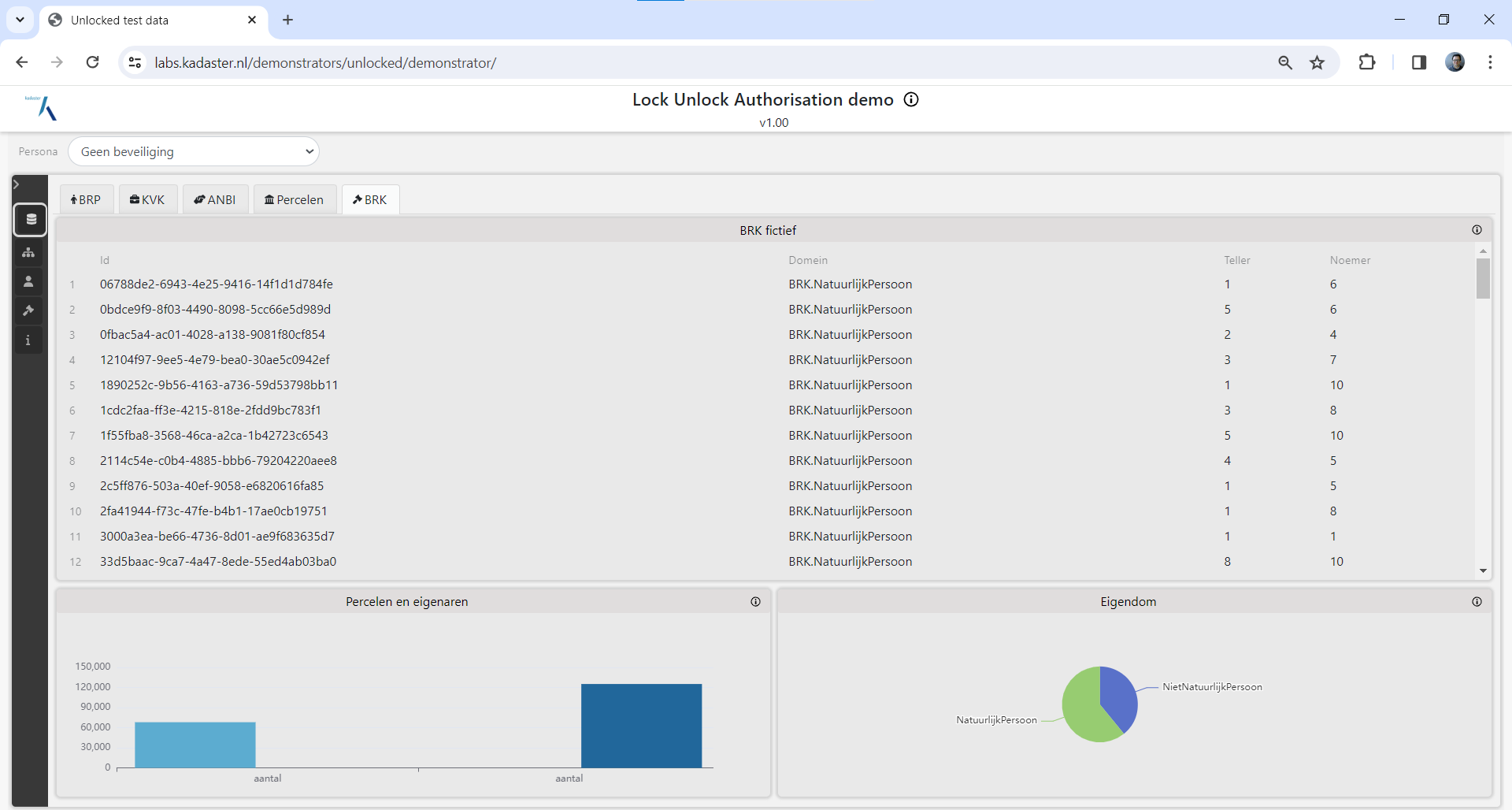Select the BRK tab
The width and height of the screenshot is (1512, 810).
[x=370, y=199]
